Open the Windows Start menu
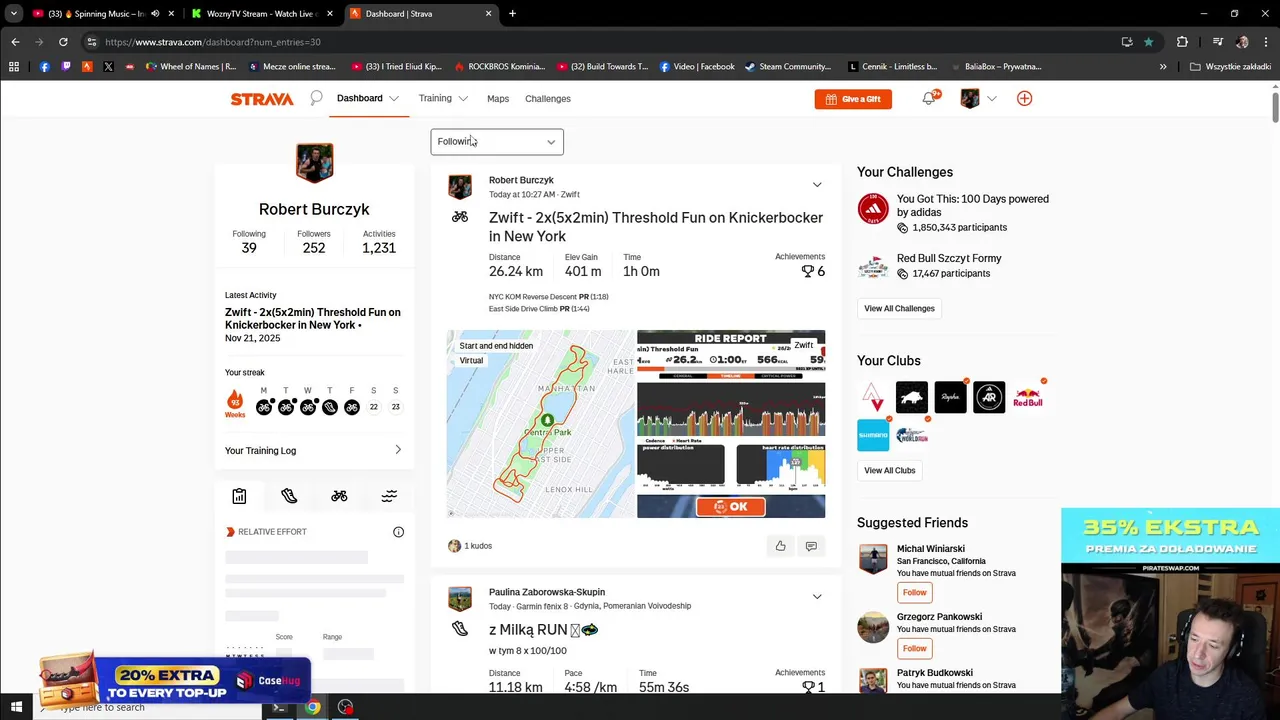Screen dimensions: 1280x720 pos(16,707)
